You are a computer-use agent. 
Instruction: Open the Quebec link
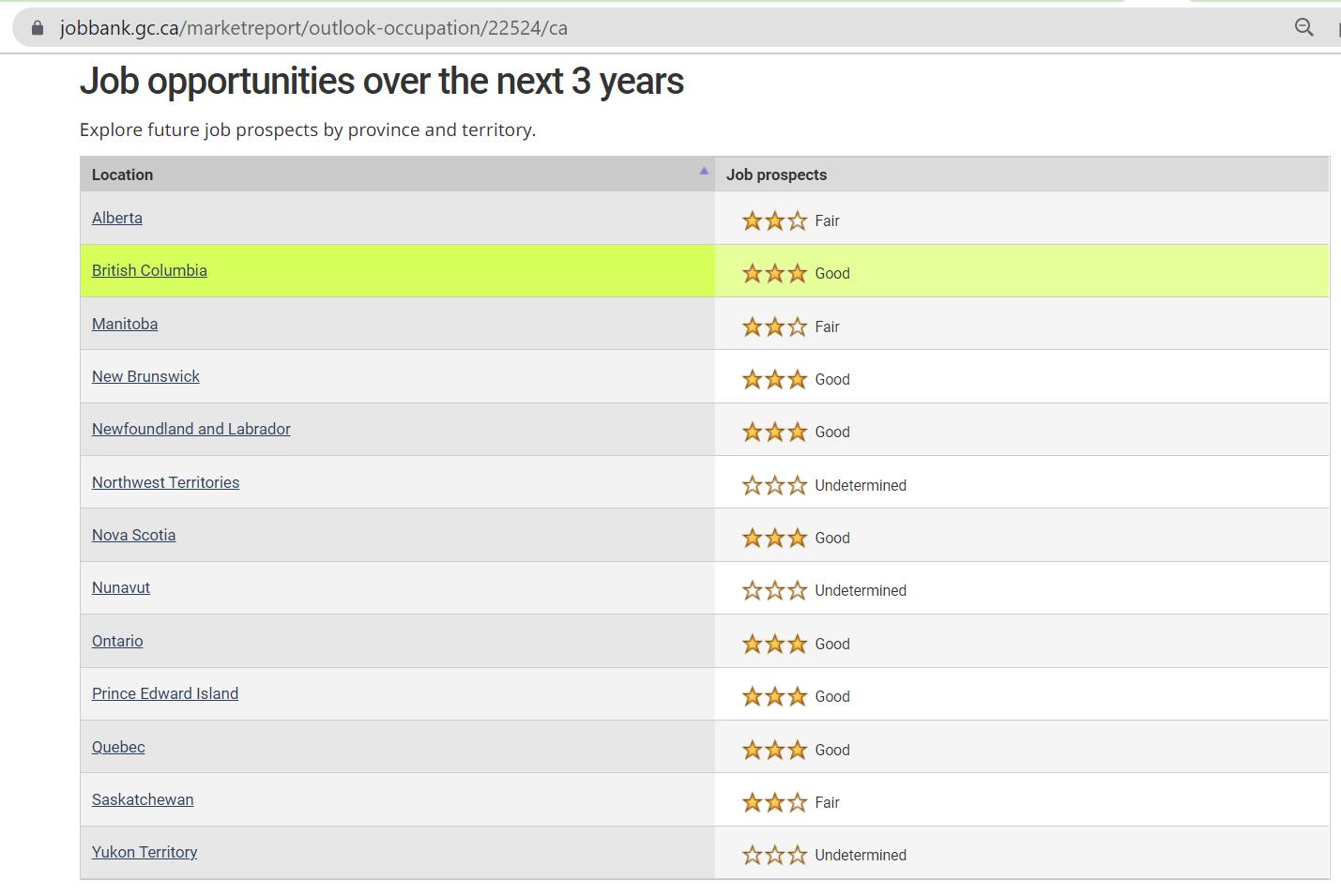[118, 747]
